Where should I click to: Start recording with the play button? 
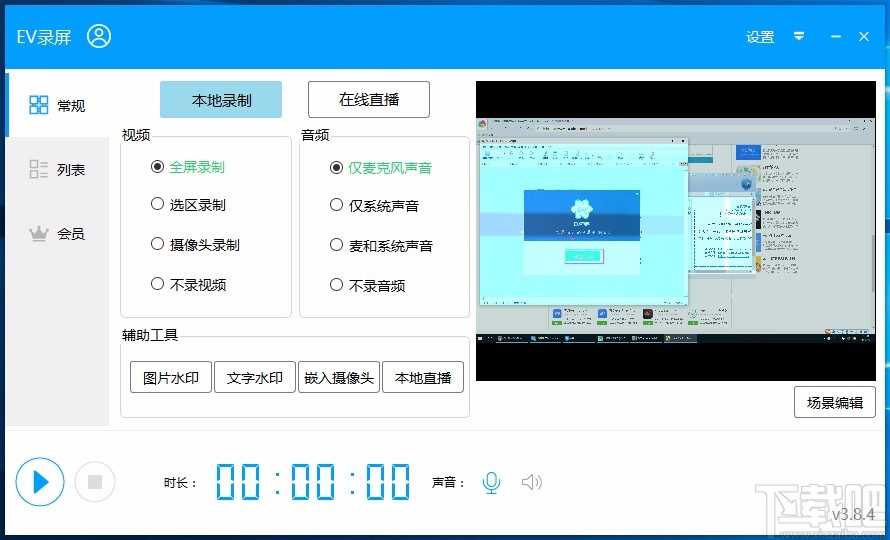coord(40,482)
